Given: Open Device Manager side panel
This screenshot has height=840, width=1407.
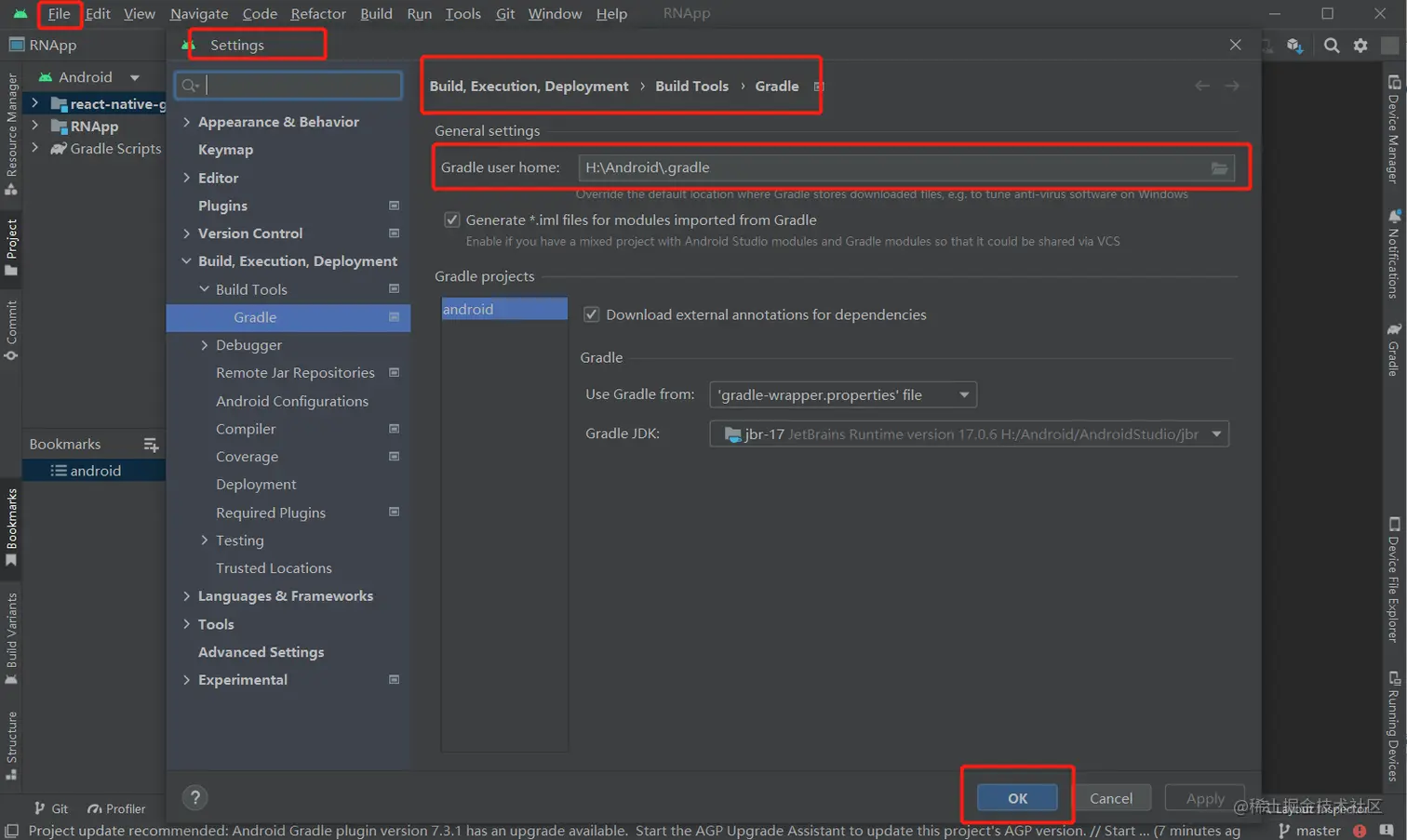Looking at the screenshot, I should 1393,128.
